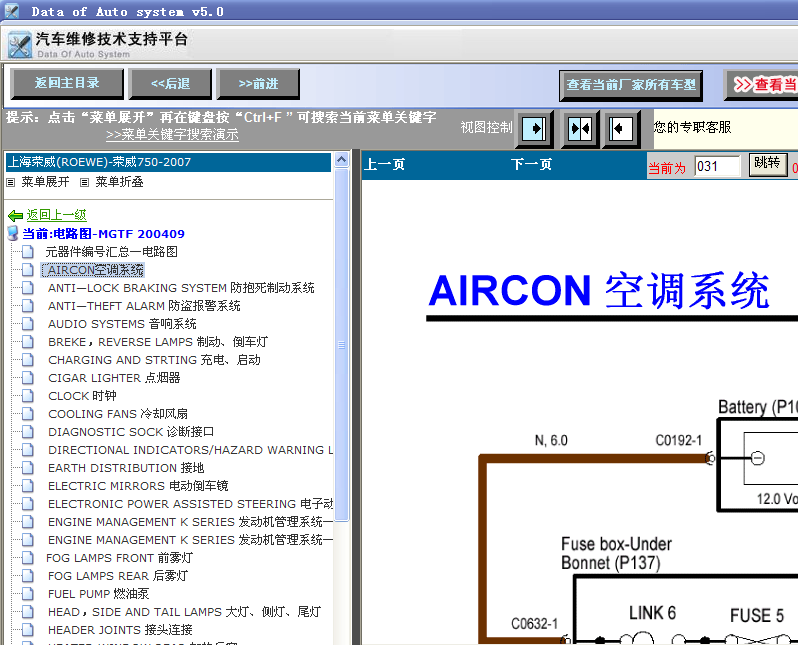Open HEADER JOINTS 接头连接
Viewport: 798px width, 645px height.
click(120, 630)
